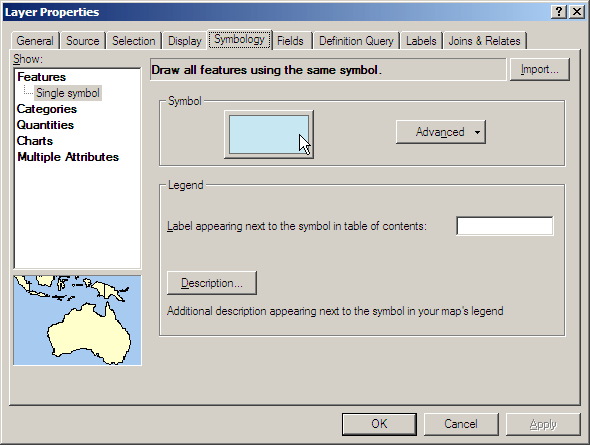This screenshot has height=445, width=590.
Task: Close the Layer Properties dialog
Action: [576, 12]
